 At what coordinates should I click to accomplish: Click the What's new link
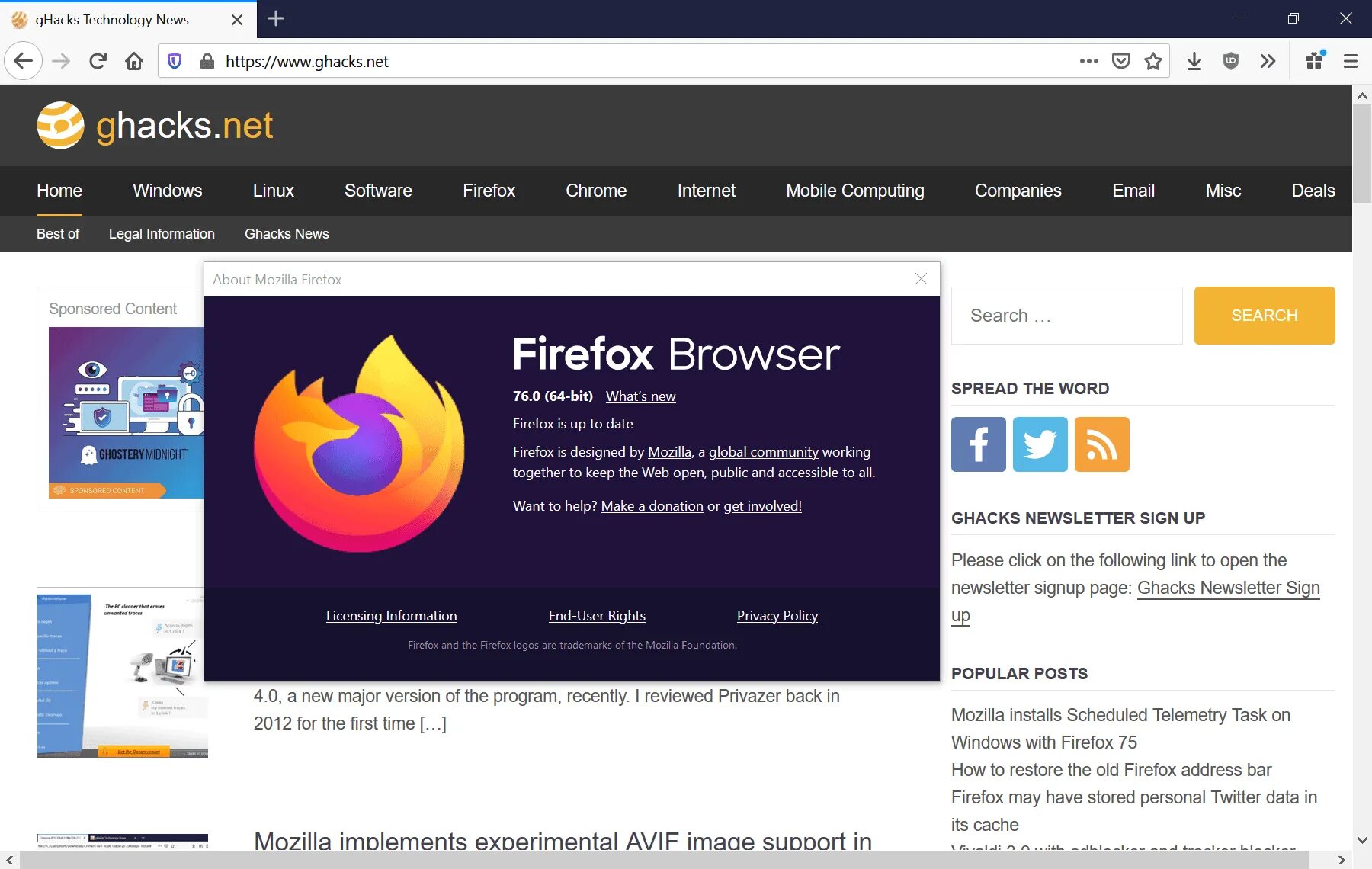pyautogui.click(x=640, y=396)
